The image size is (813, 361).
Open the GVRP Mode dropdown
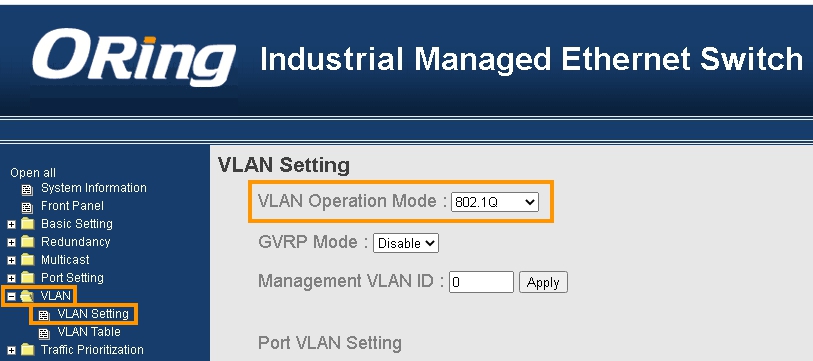(406, 243)
